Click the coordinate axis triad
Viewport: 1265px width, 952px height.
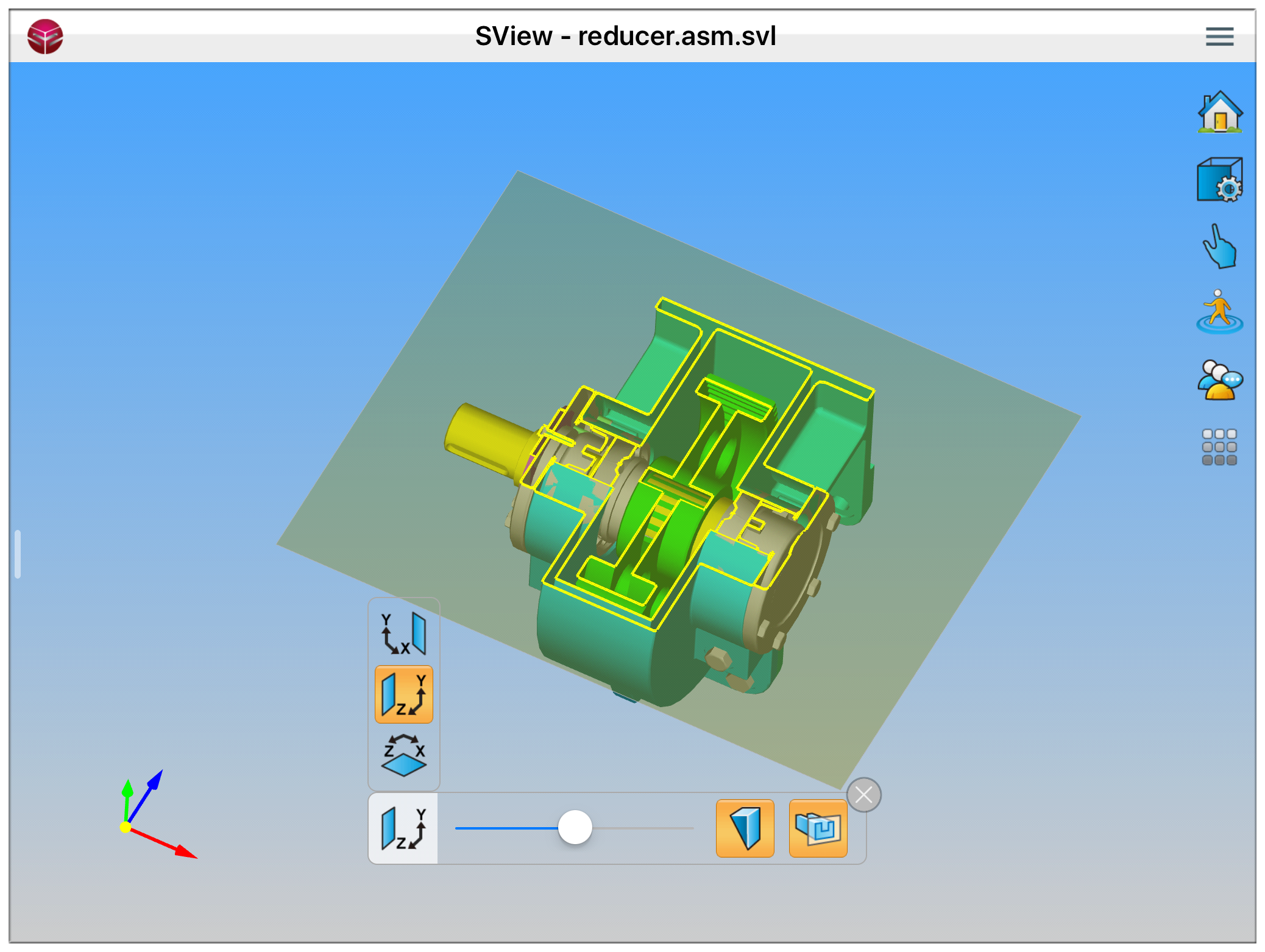point(157,815)
